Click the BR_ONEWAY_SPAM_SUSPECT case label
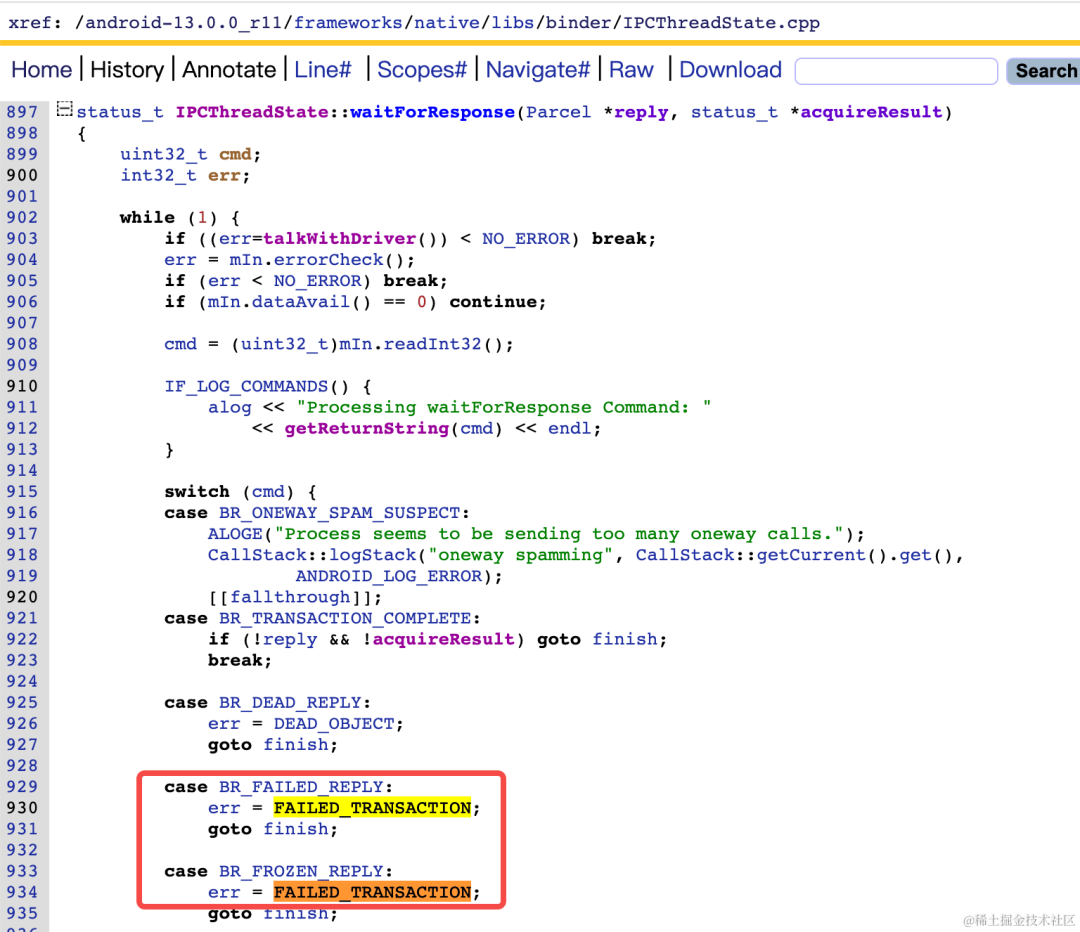Screen dimensions: 1080x932 340,512
